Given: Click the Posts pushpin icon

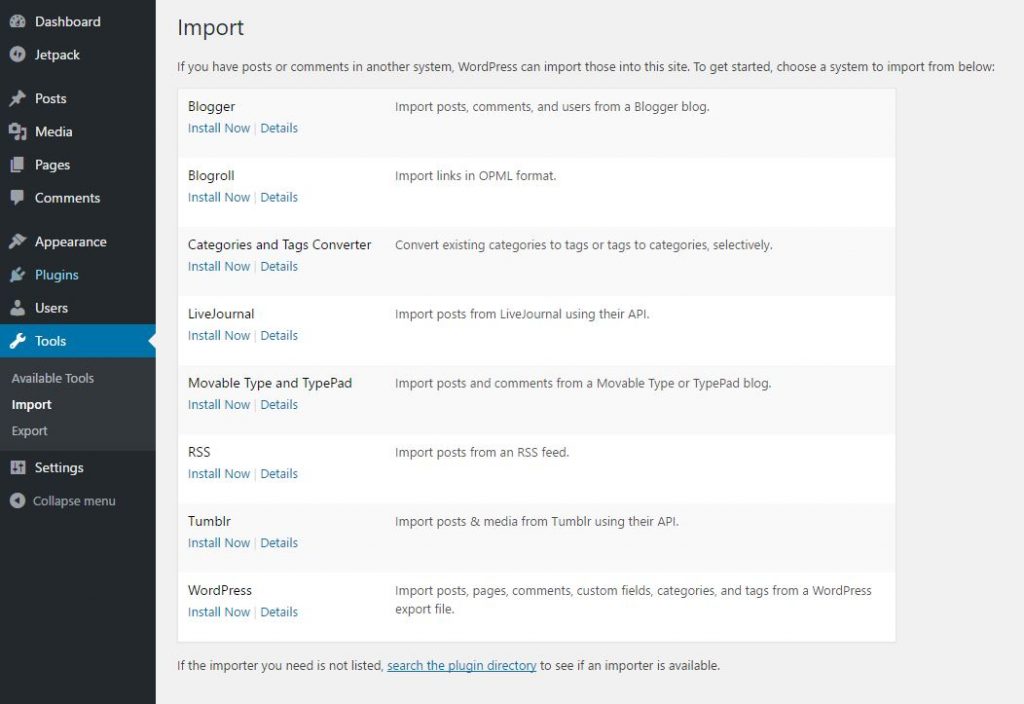Looking at the screenshot, I should (x=17, y=98).
